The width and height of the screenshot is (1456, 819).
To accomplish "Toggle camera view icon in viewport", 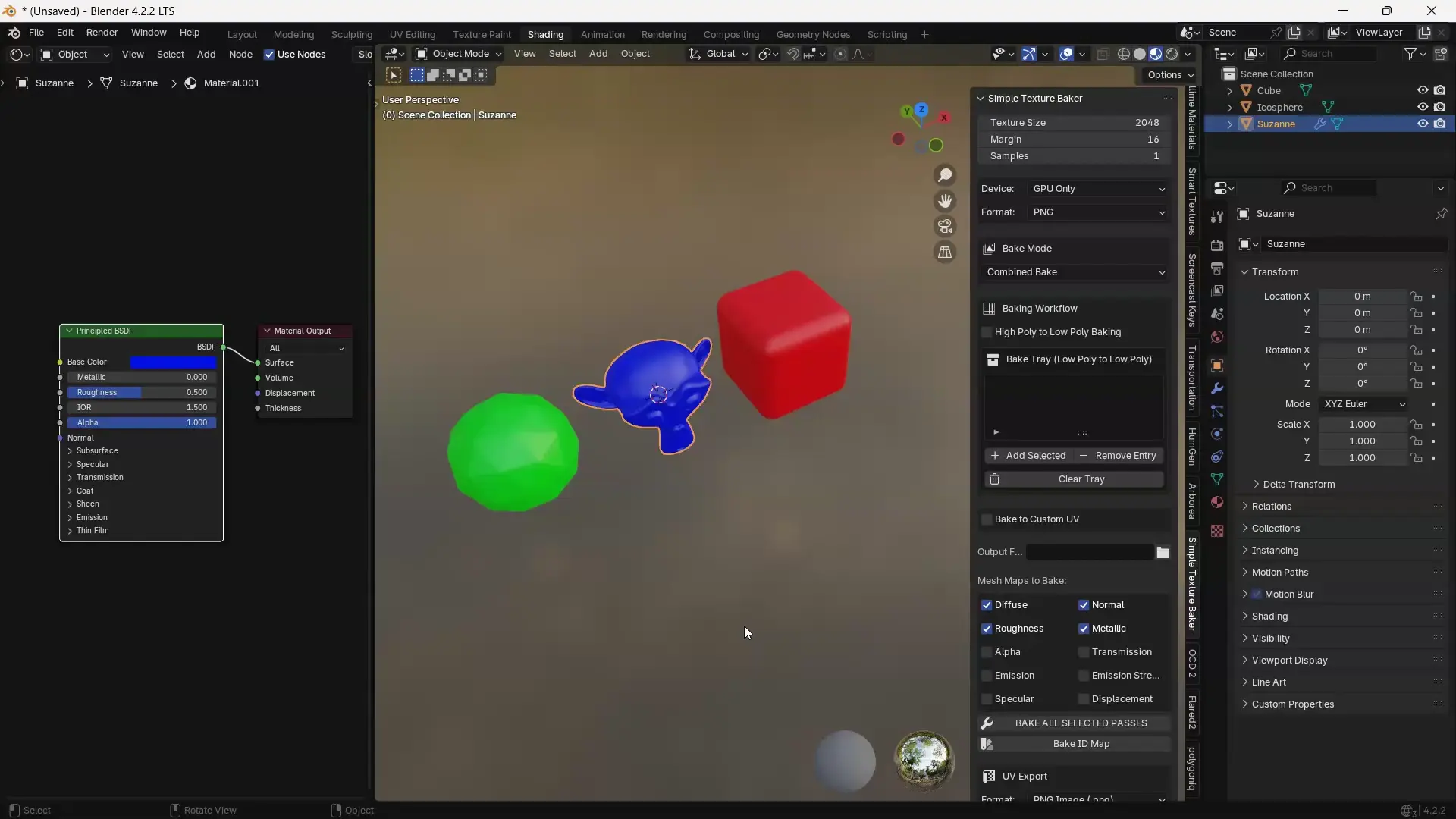I will [945, 227].
